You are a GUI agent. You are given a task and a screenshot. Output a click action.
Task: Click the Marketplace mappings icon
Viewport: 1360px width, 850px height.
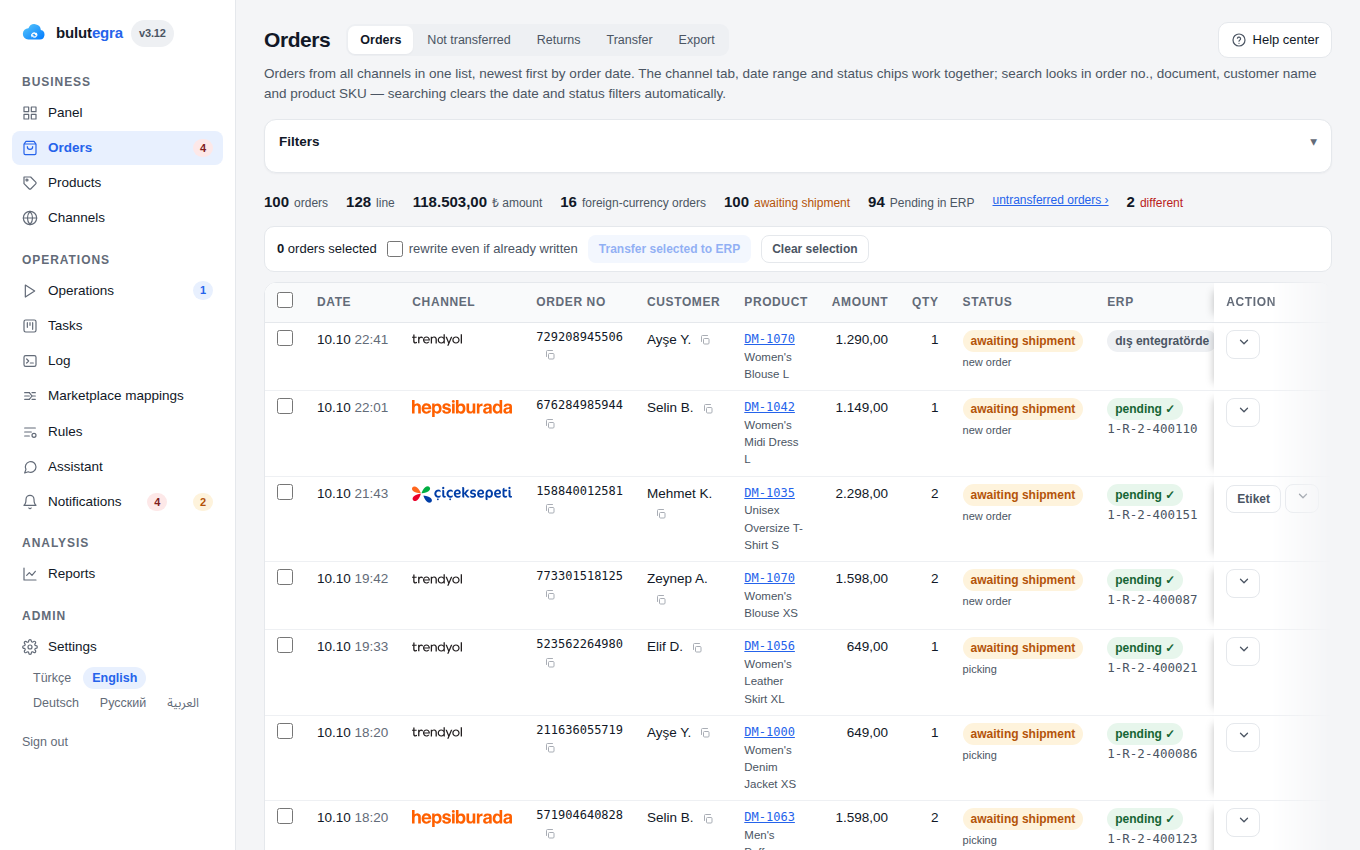coord(30,396)
